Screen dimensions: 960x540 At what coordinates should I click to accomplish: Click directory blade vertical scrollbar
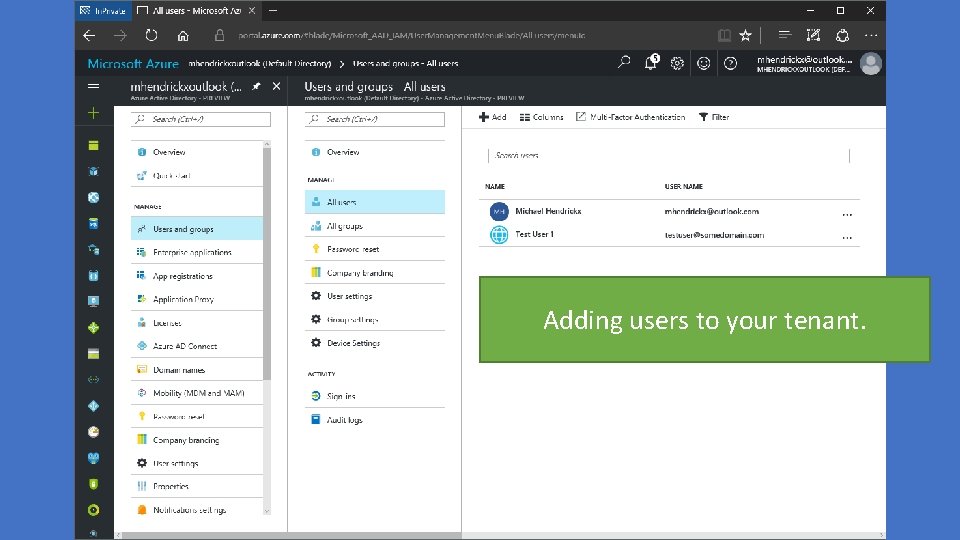(267, 263)
